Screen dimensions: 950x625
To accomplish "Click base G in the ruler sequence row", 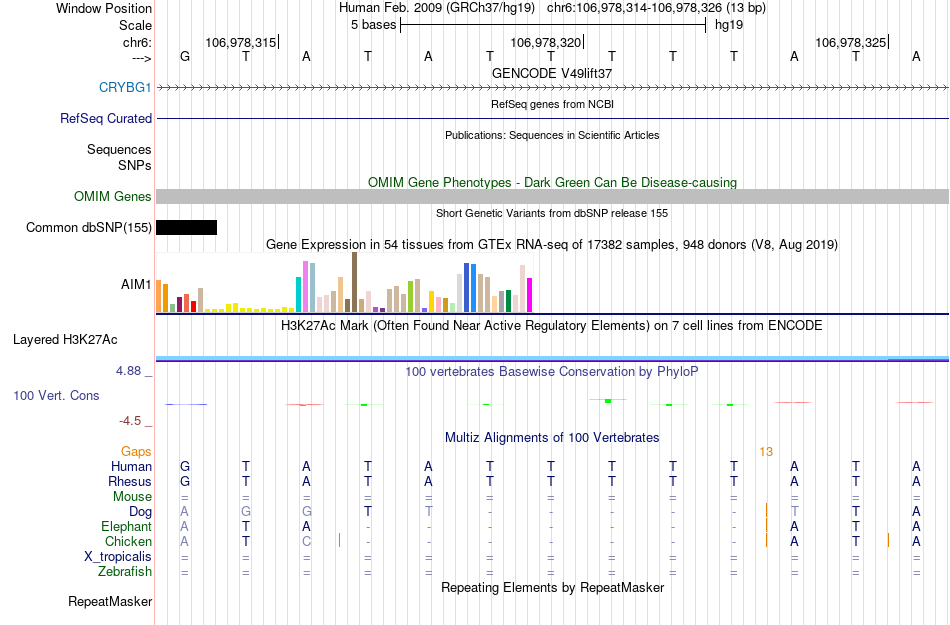I will point(185,56).
